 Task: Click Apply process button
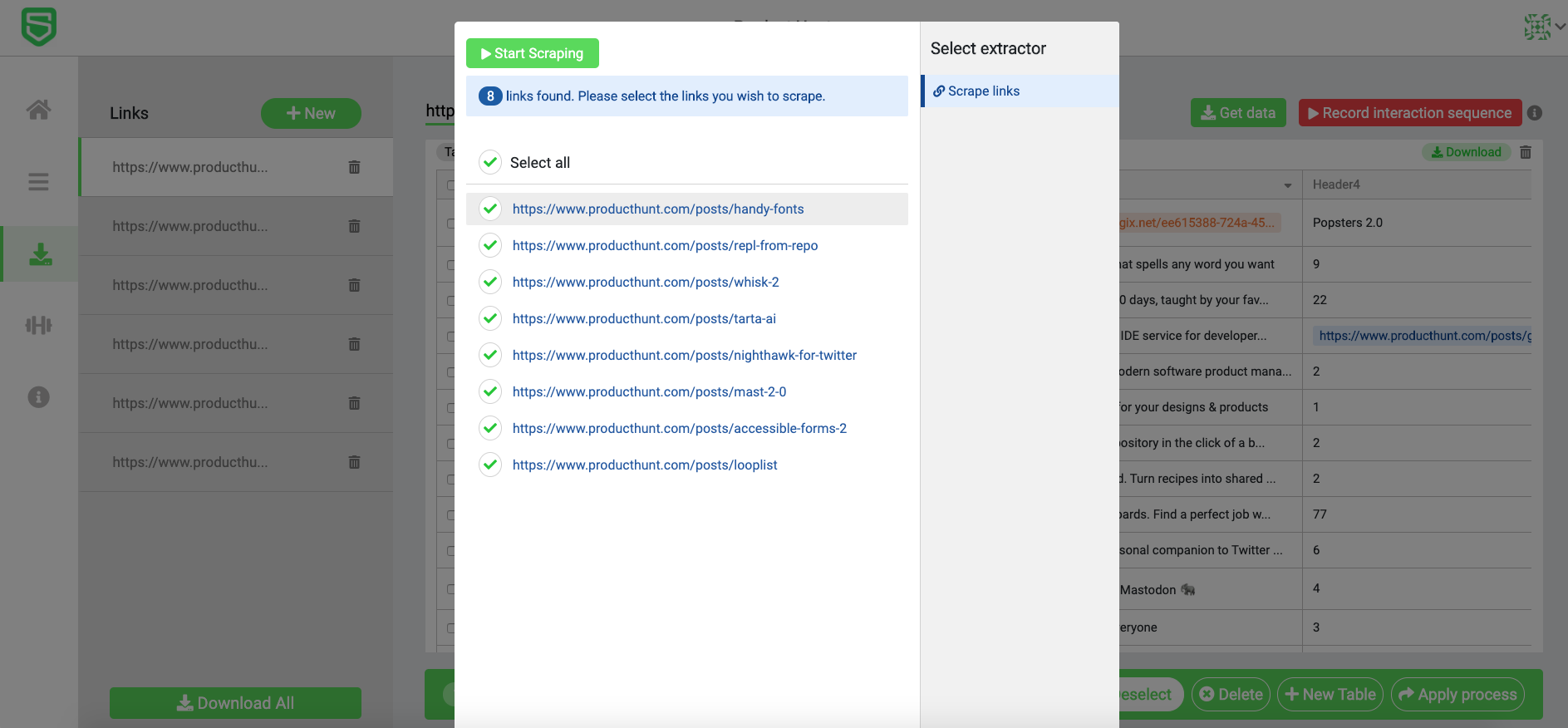[x=1457, y=695]
